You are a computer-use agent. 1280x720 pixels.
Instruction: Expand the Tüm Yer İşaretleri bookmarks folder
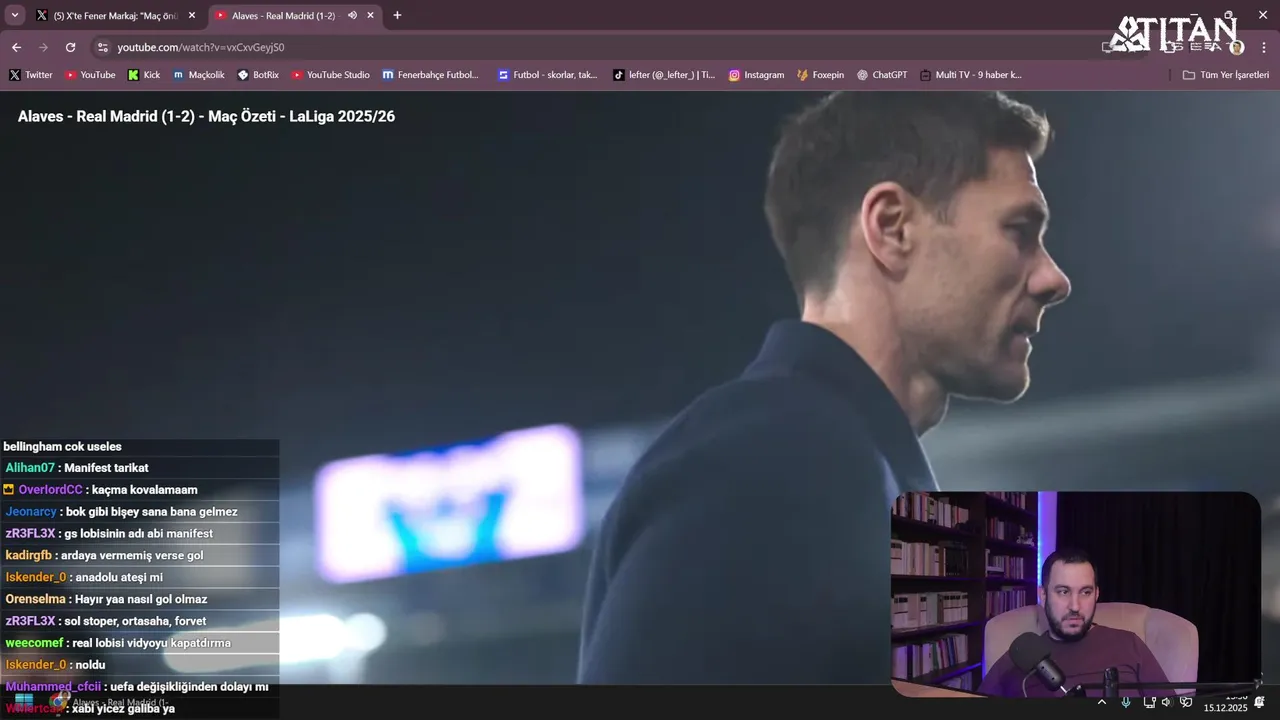pyautogui.click(x=1225, y=75)
